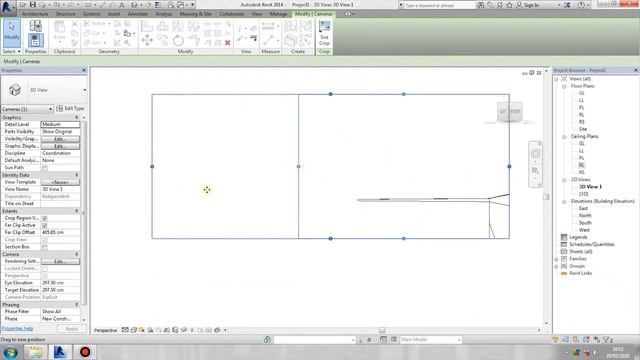Select the Move tool in Modify panel
The width and height of the screenshot is (640, 360).
point(147,40)
